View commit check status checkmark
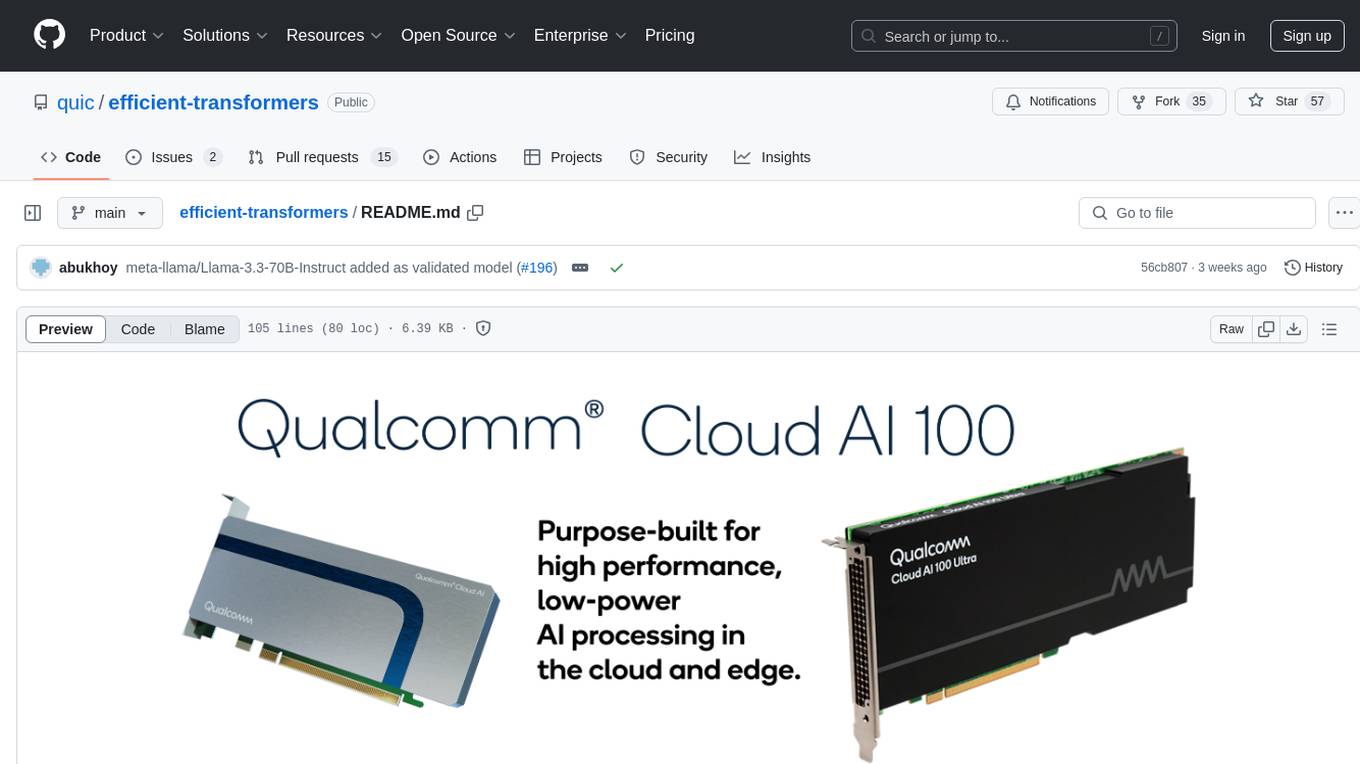This screenshot has width=1360, height=764. coord(617,268)
